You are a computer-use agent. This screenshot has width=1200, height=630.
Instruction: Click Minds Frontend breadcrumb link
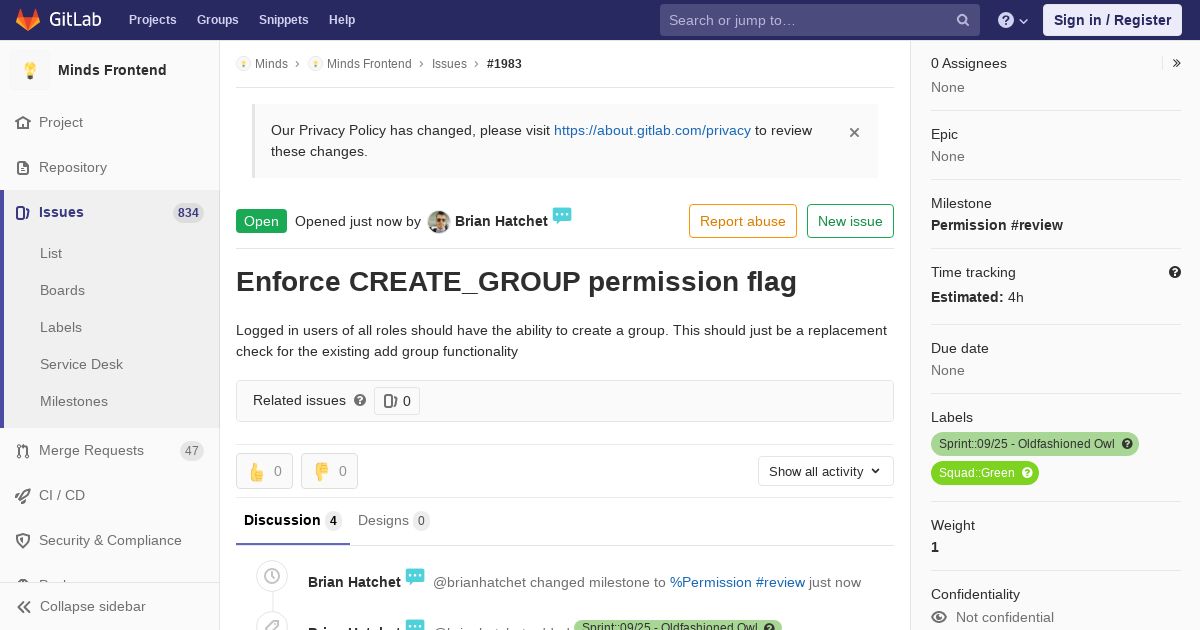click(x=369, y=63)
